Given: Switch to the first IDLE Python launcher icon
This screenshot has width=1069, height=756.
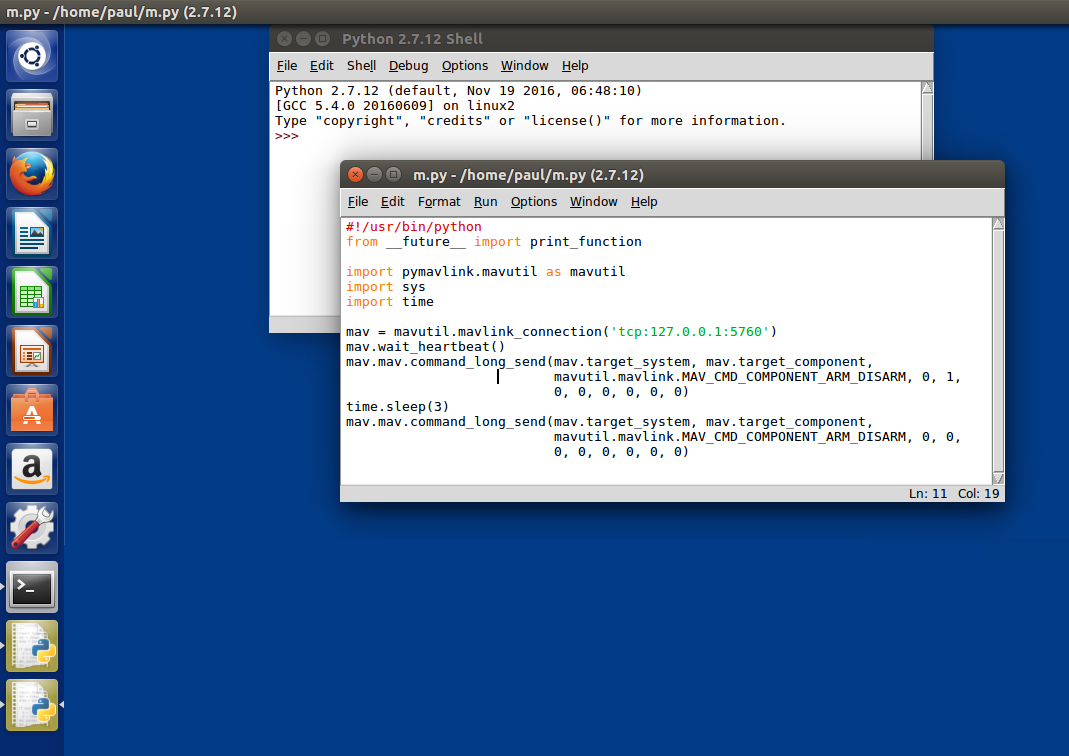Looking at the screenshot, I should [32, 646].
